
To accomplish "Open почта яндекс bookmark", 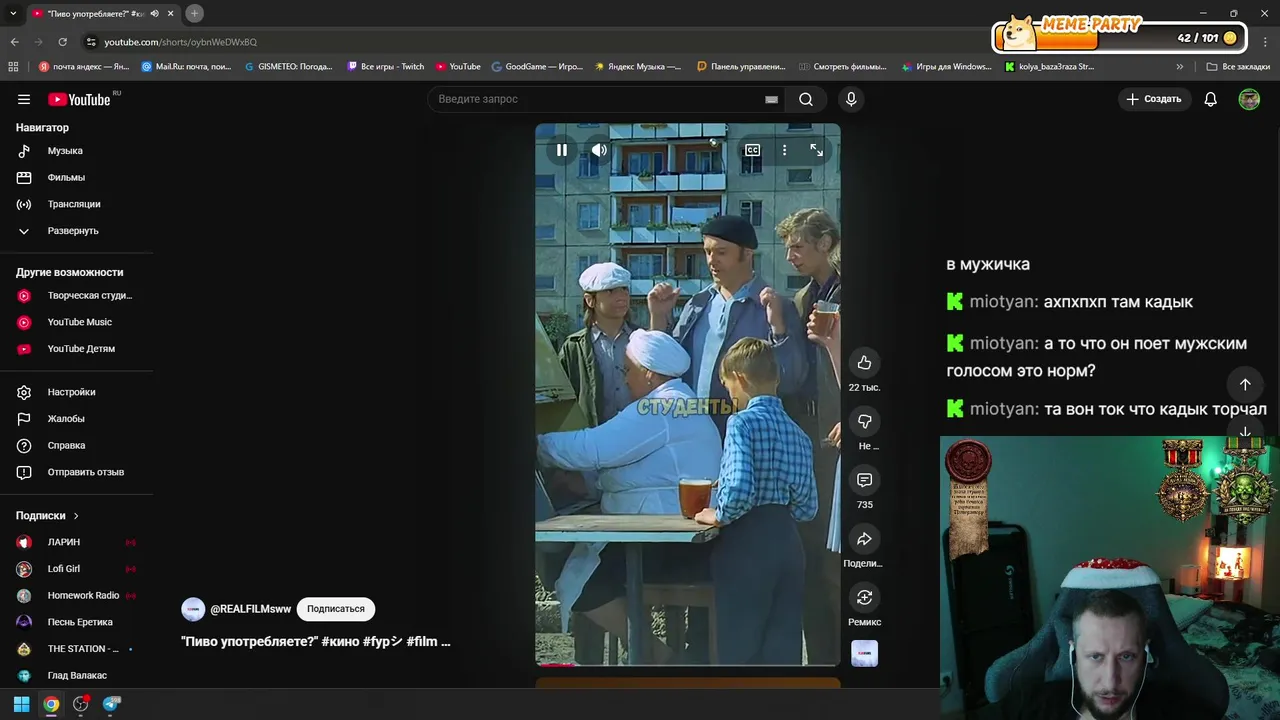I will pos(84,67).
